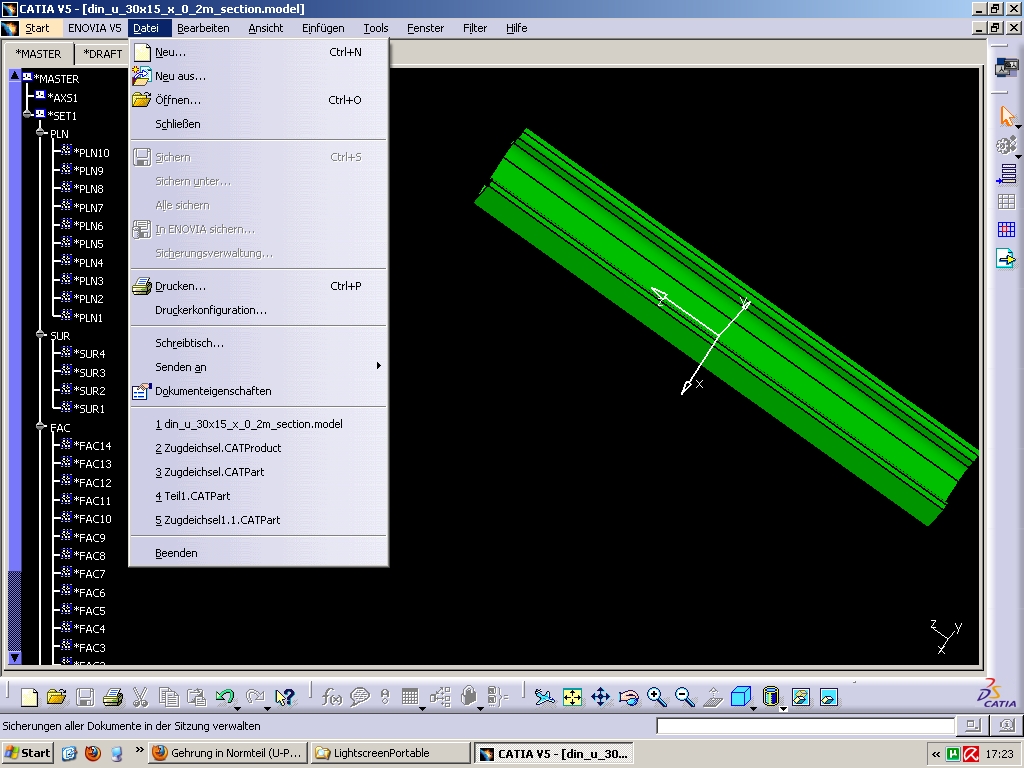Click the Zoom In magnifier icon

coord(656,697)
